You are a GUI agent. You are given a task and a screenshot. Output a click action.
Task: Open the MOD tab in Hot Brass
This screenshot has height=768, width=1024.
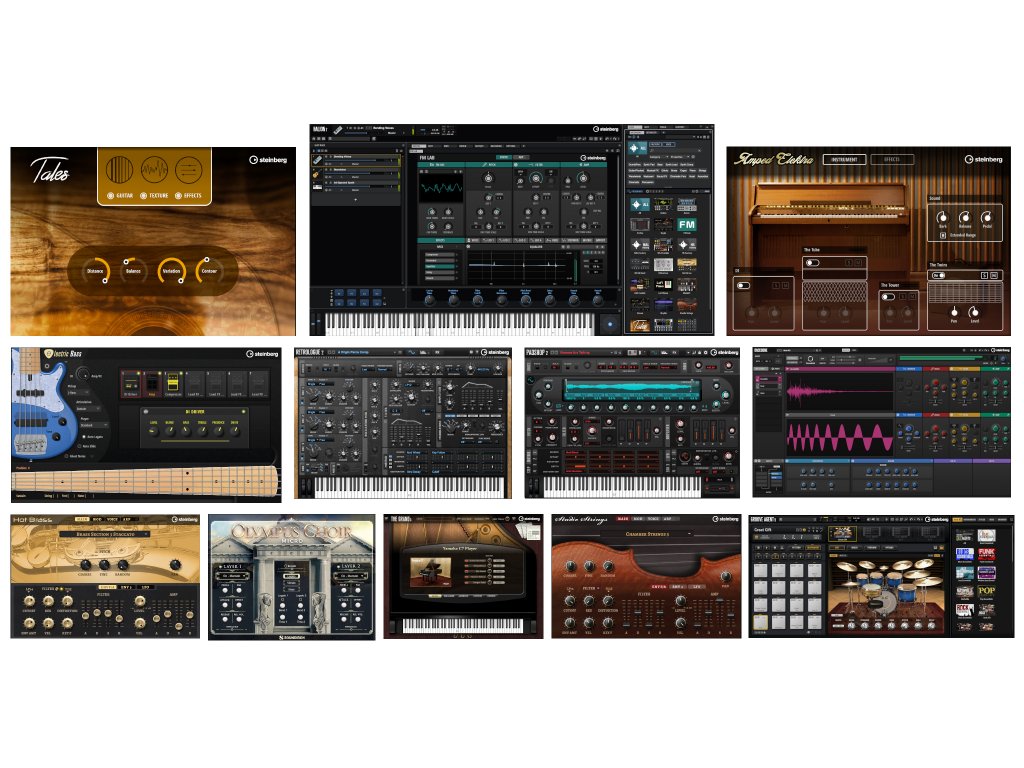[97, 519]
